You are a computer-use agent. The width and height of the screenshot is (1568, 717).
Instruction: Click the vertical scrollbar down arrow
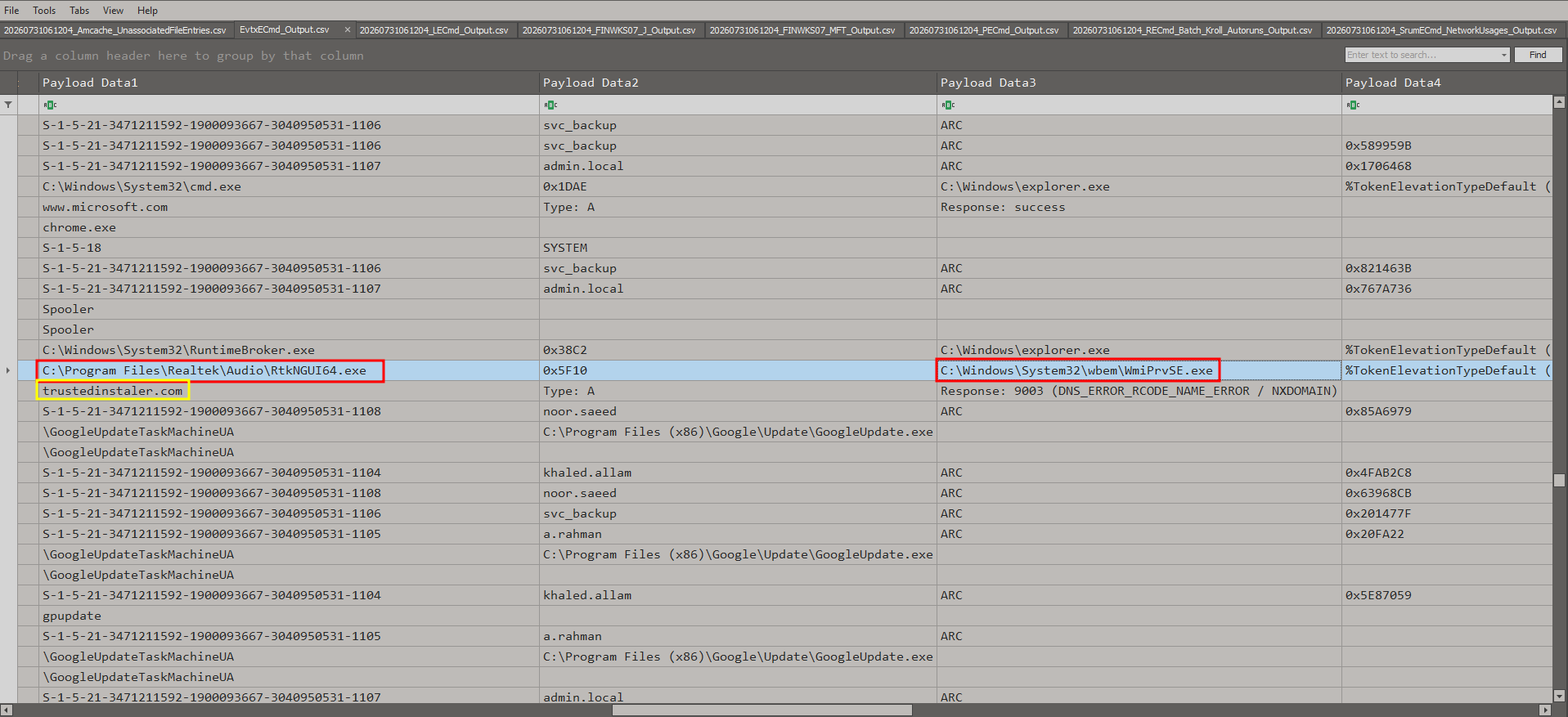point(1559,697)
